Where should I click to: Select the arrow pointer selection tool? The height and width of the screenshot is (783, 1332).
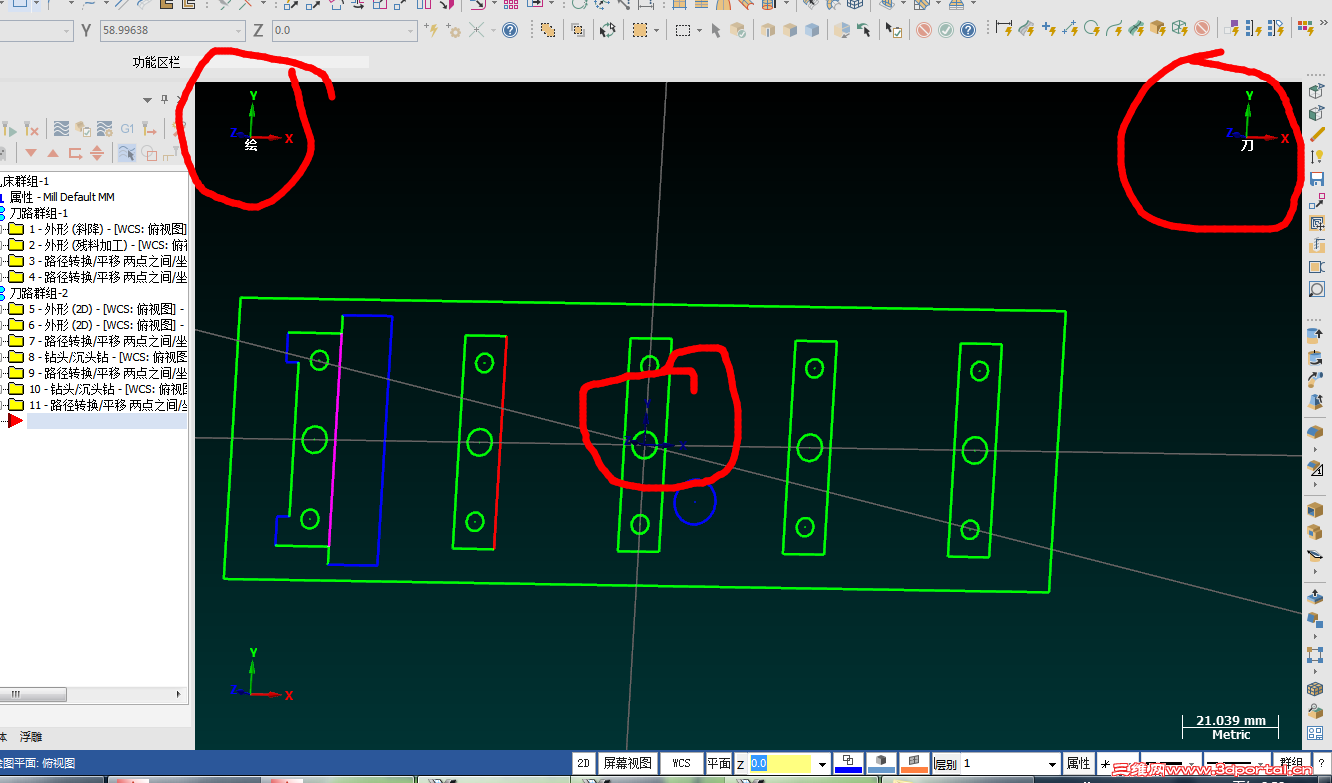(x=716, y=30)
